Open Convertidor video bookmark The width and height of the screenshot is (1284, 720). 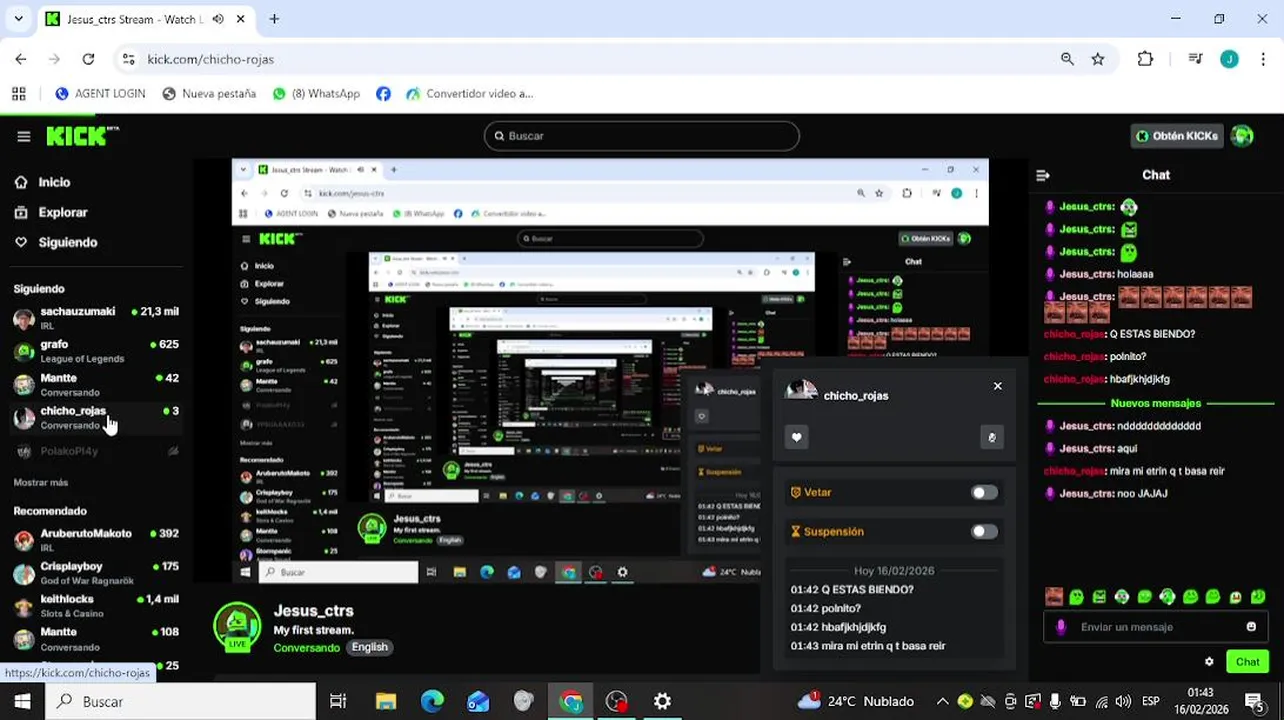tap(469, 93)
